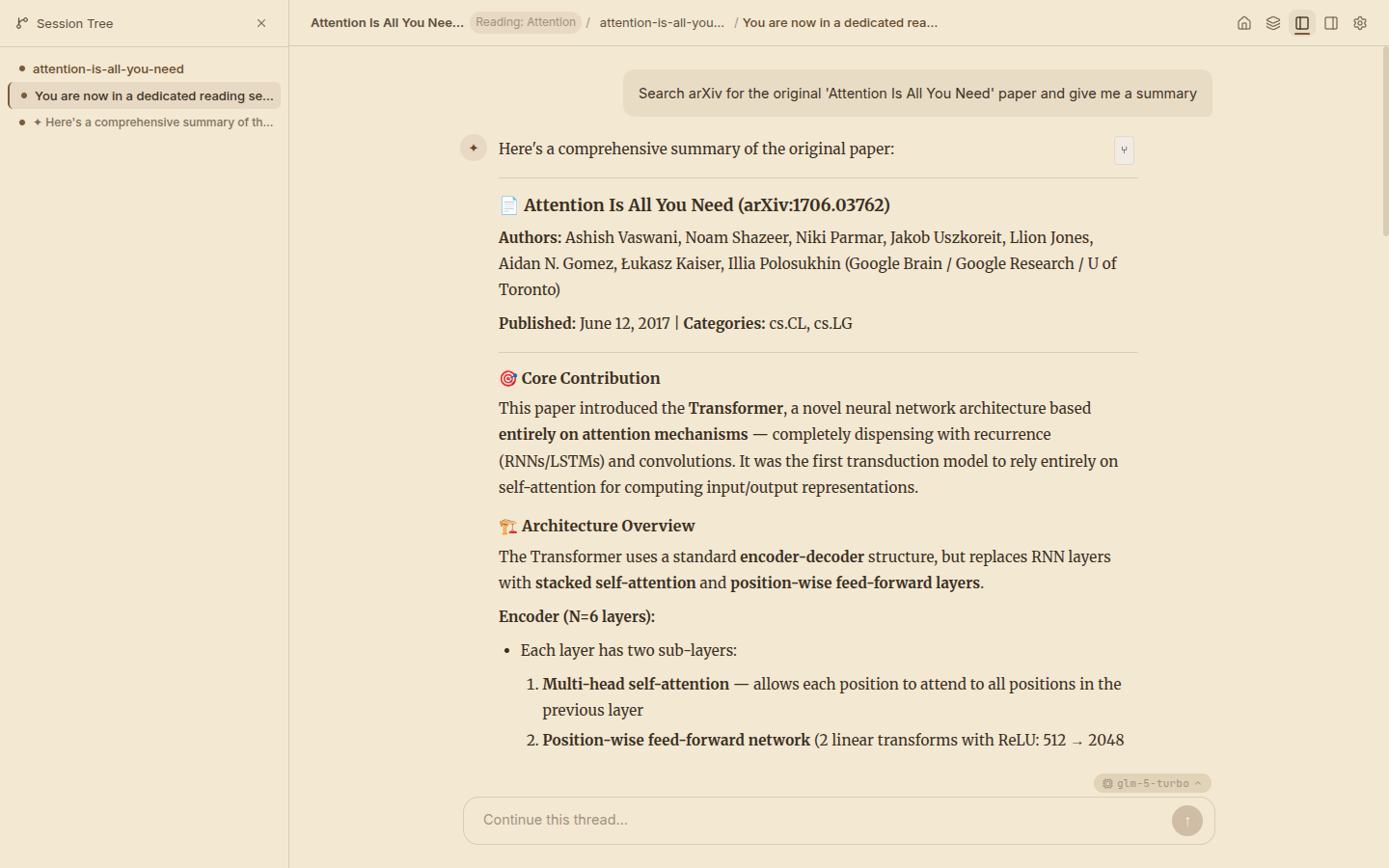
Task: Toggle the left sidebar panel icon
Action: pyautogui.click(x=1302, y=23)
